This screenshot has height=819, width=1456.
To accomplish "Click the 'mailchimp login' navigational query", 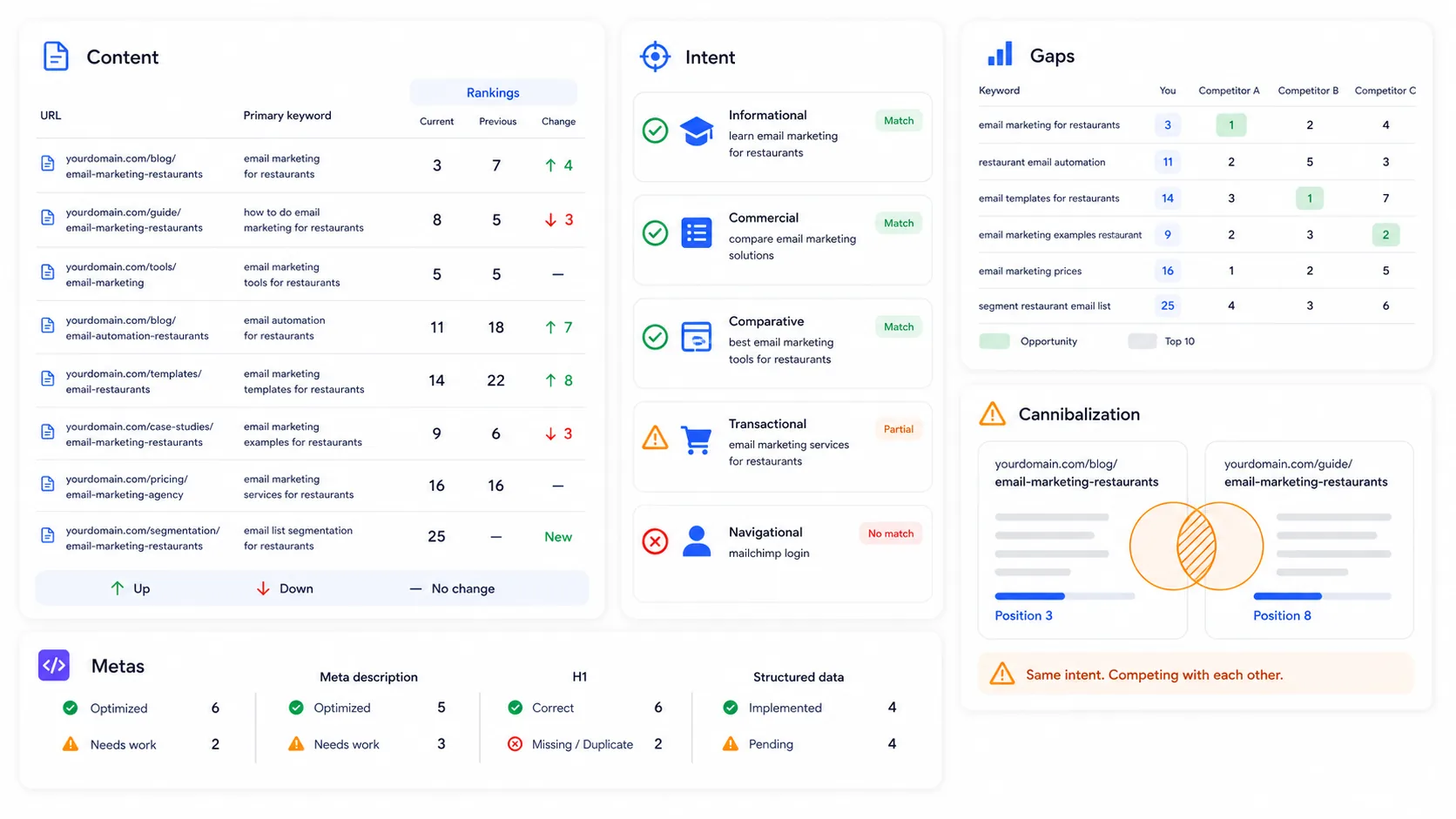I will point(769,554).
